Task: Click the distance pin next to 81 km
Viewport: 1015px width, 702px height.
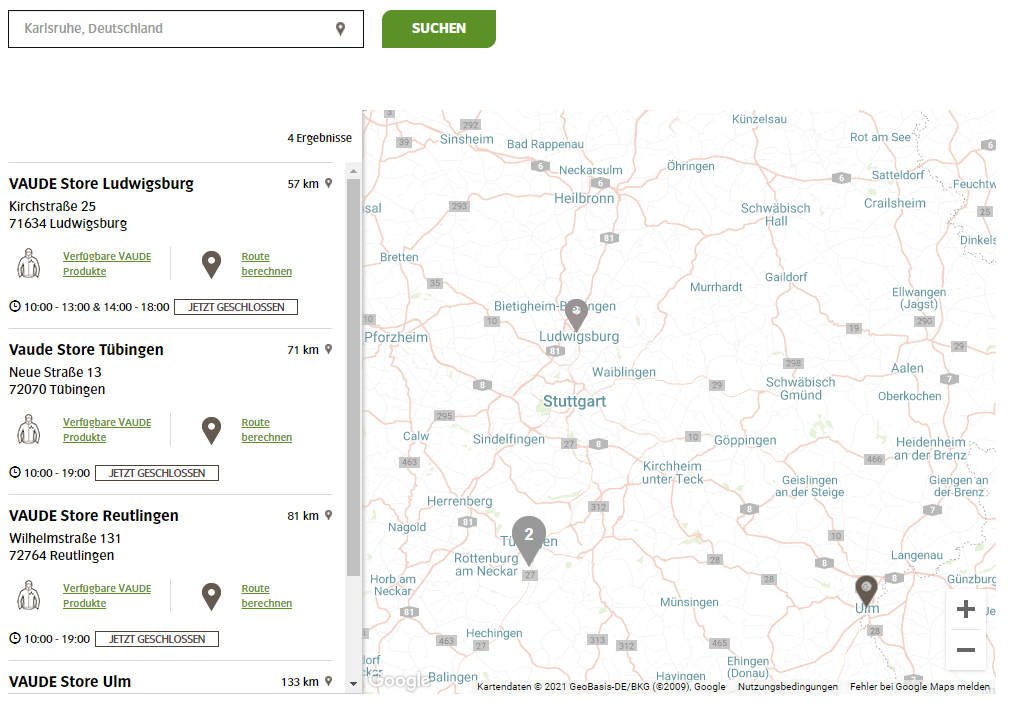Action: 329,515
